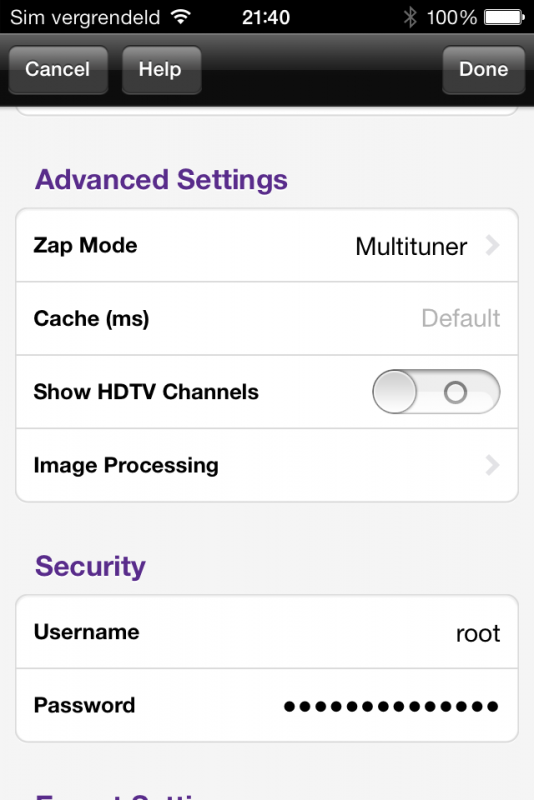The width and height of the screenshot is (534, 800).
Task: Open Help from the navigation bar
Action: click(161, 69)
